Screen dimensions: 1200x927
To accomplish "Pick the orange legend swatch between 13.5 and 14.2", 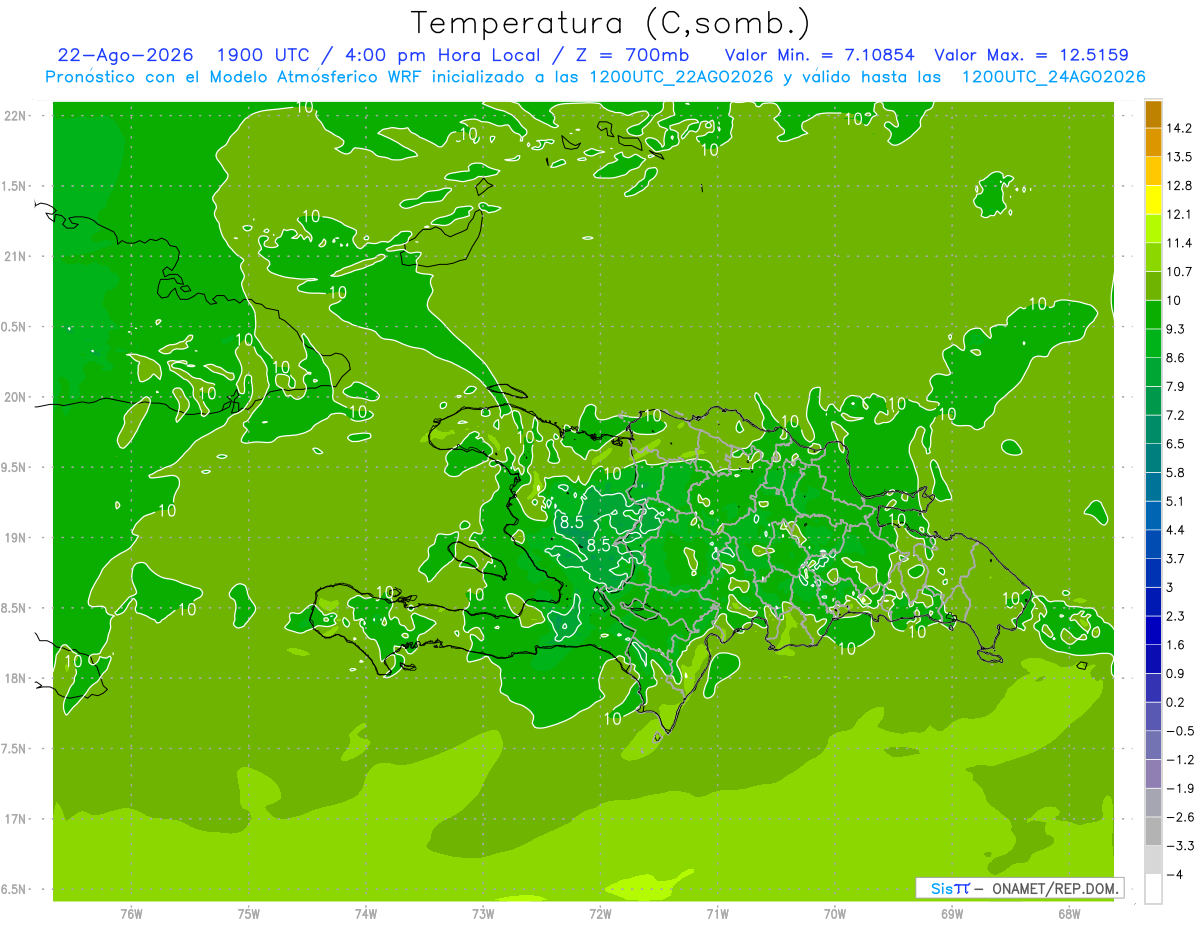I will tap(1153, 143).
